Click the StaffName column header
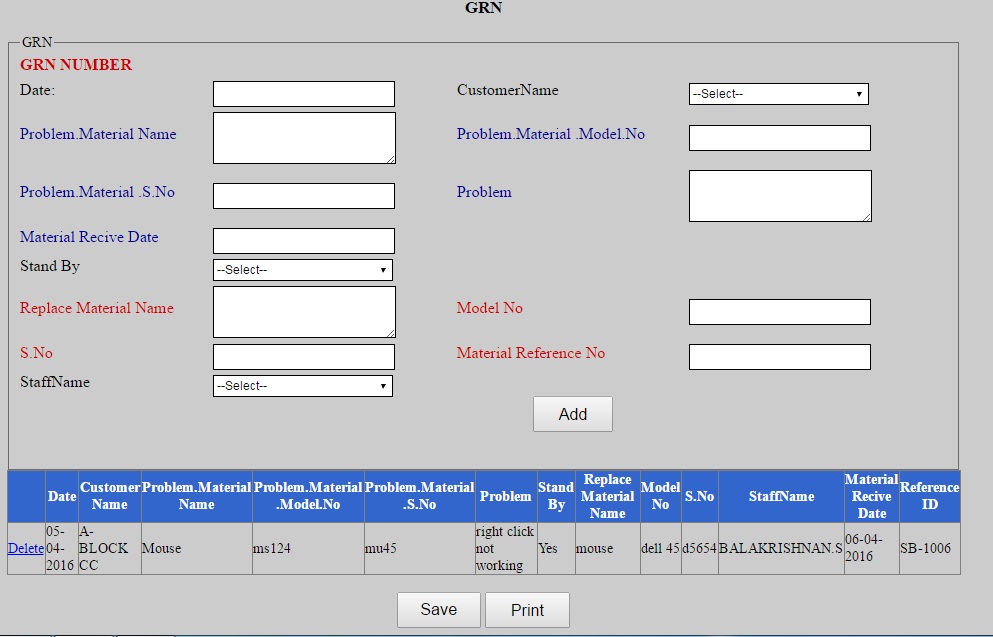 tap(782, 495)
